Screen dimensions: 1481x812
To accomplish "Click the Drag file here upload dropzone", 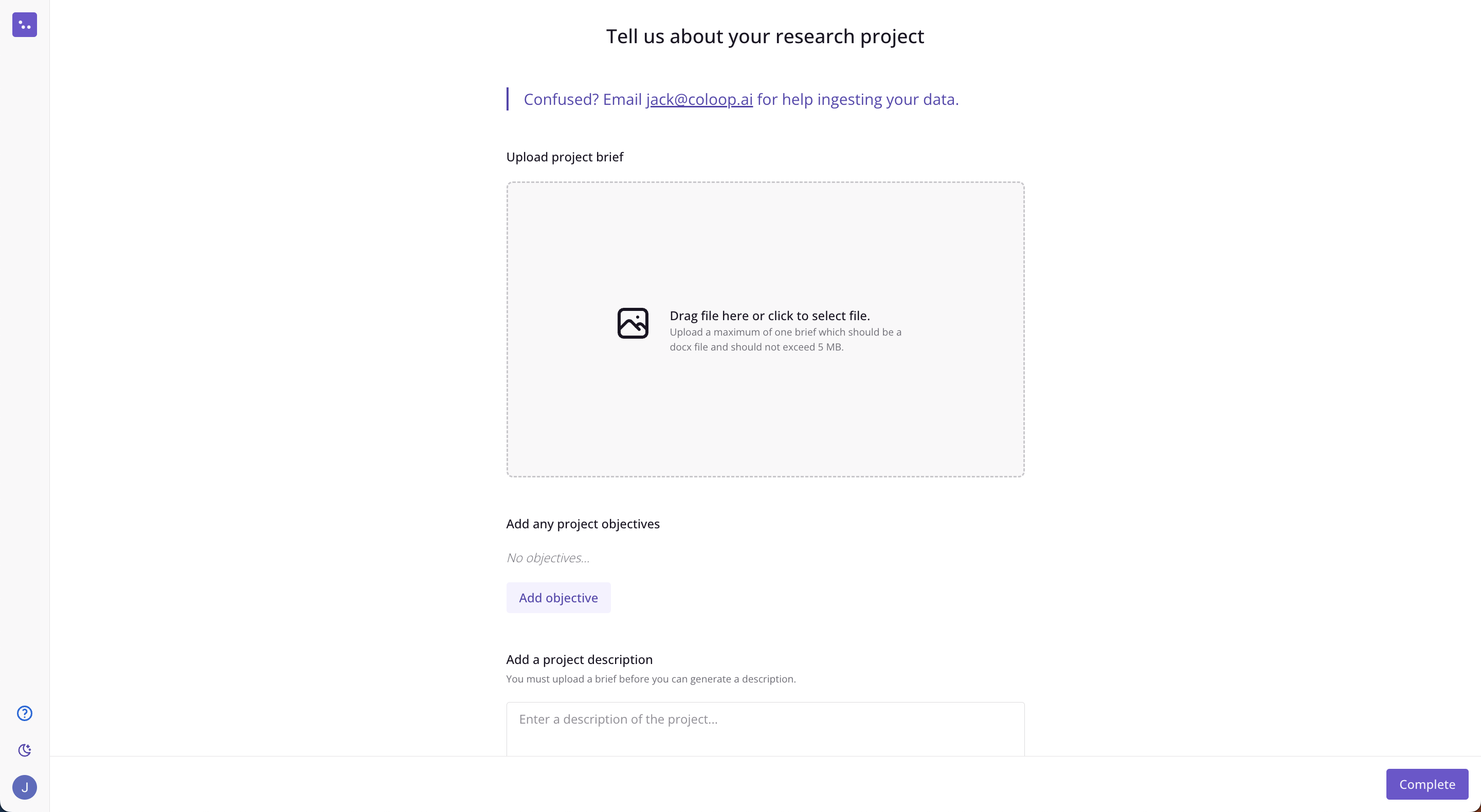I will [765, 329].
